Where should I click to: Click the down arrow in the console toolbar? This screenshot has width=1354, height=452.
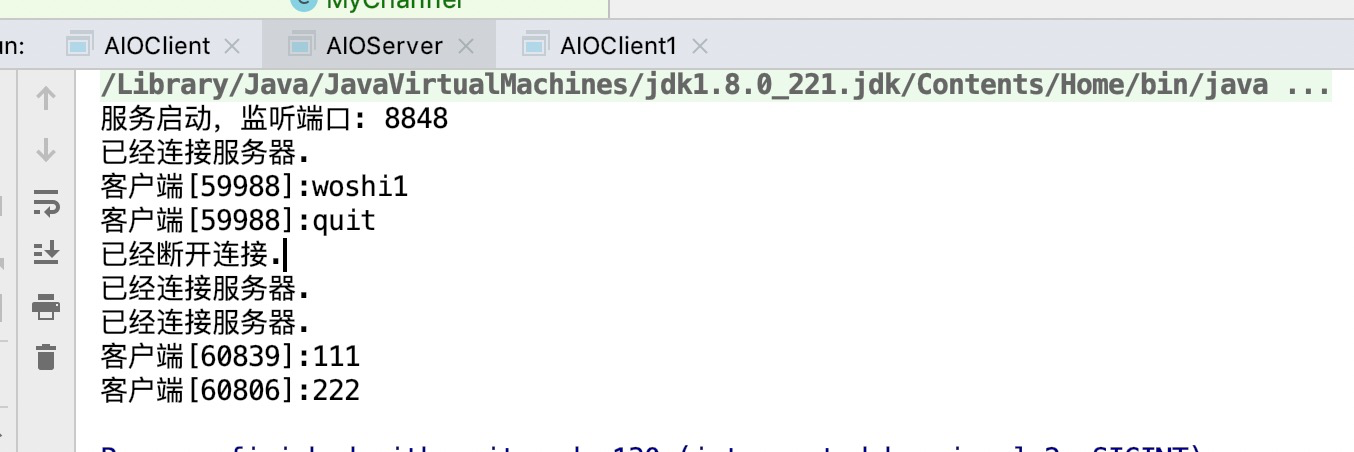pyautogui.click(x=46, y=150)
